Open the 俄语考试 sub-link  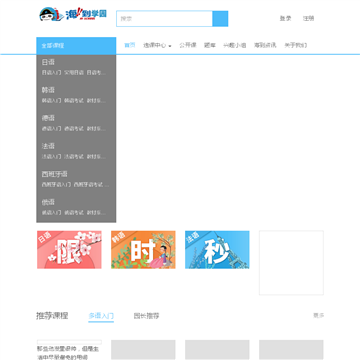click(74, 212)
